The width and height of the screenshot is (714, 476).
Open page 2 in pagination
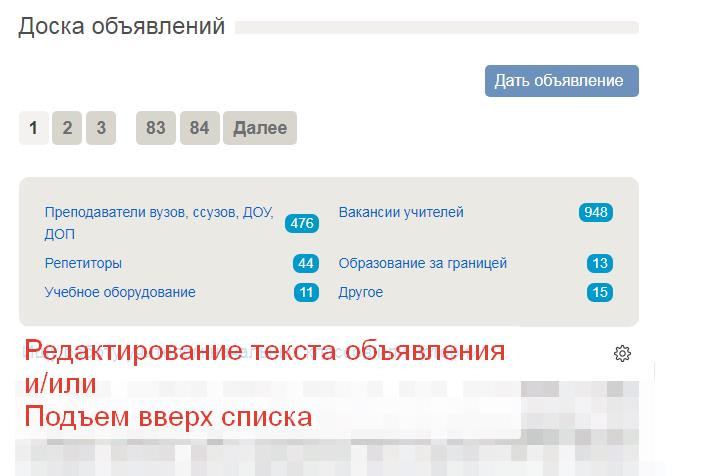tap(67, 128)
